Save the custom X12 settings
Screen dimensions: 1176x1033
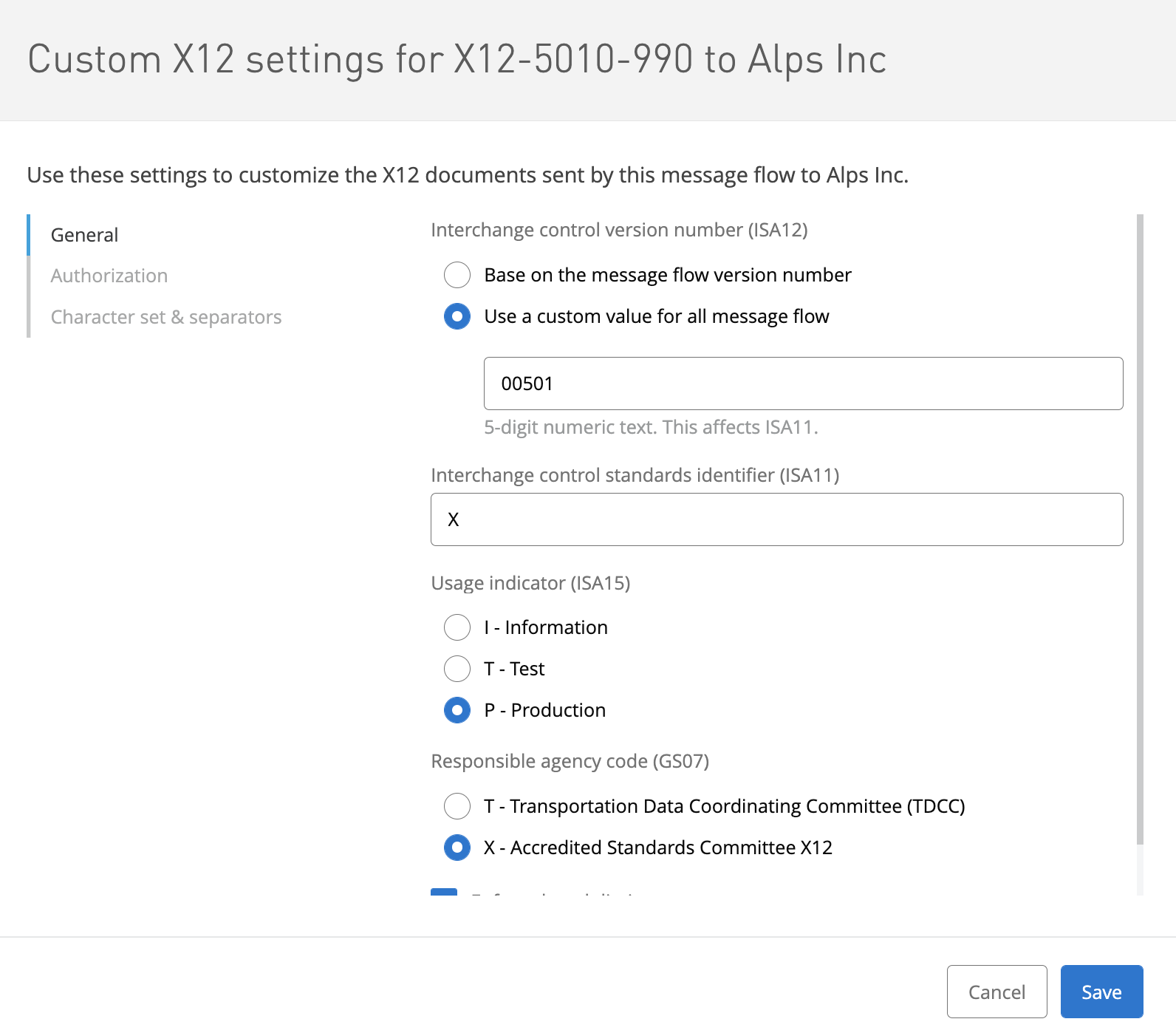1101,992
